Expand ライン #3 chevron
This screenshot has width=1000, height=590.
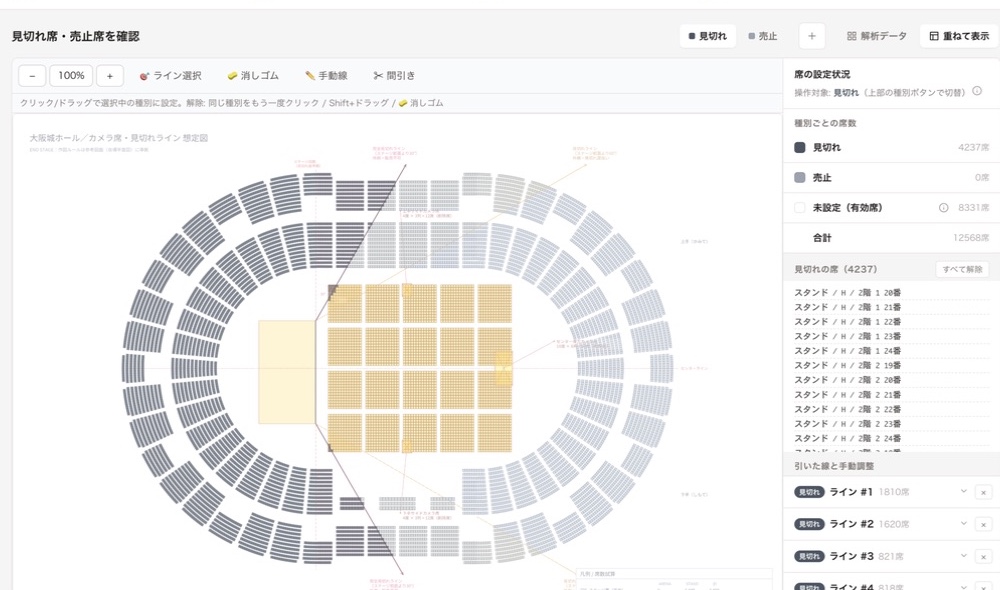pyautogui.click(x=964, y=556)
